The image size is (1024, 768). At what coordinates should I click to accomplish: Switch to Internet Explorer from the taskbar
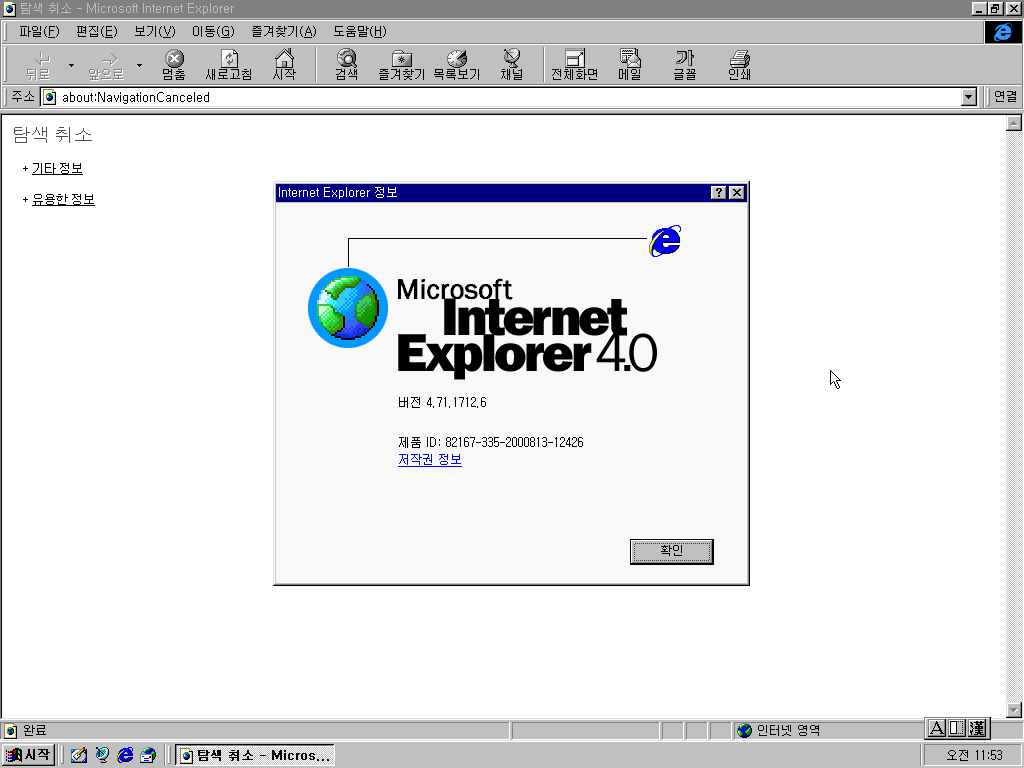(254, 755)
